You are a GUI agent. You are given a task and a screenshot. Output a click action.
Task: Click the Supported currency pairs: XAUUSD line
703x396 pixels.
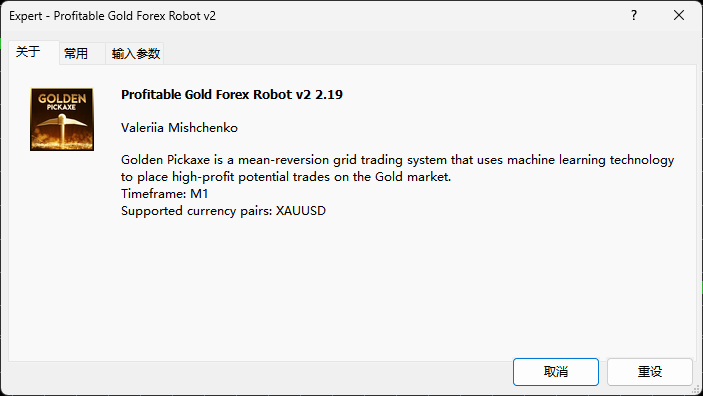pyautogui.click(x=223, y=211)
